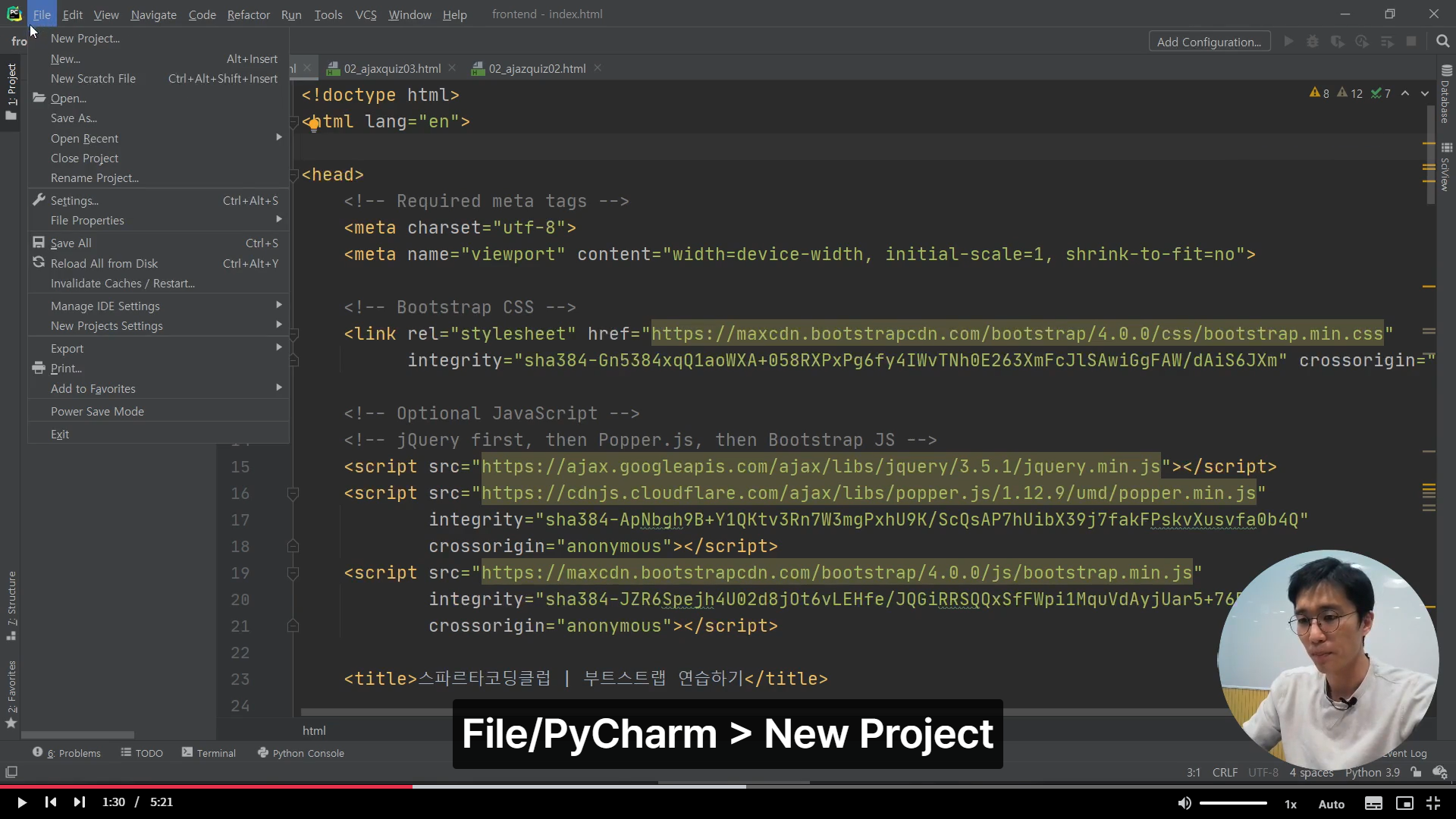The height and width of the screenshot is (819, 1456).
Task: Change playback speed 1x
Action: [1291, 804]
